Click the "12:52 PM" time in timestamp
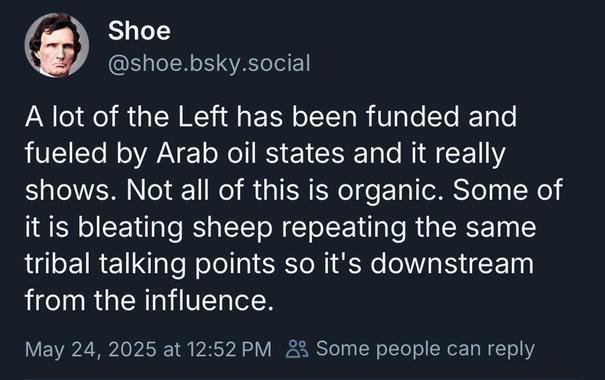Screen dimensions: 605x380 229,349
